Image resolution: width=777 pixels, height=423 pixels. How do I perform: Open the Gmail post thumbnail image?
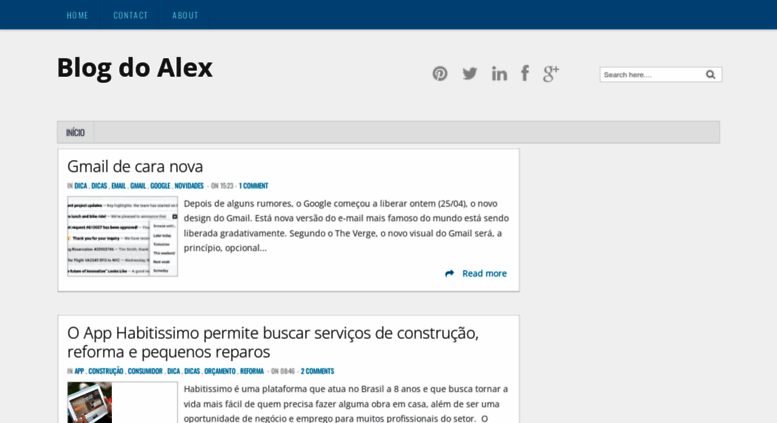tap(122, 236)
